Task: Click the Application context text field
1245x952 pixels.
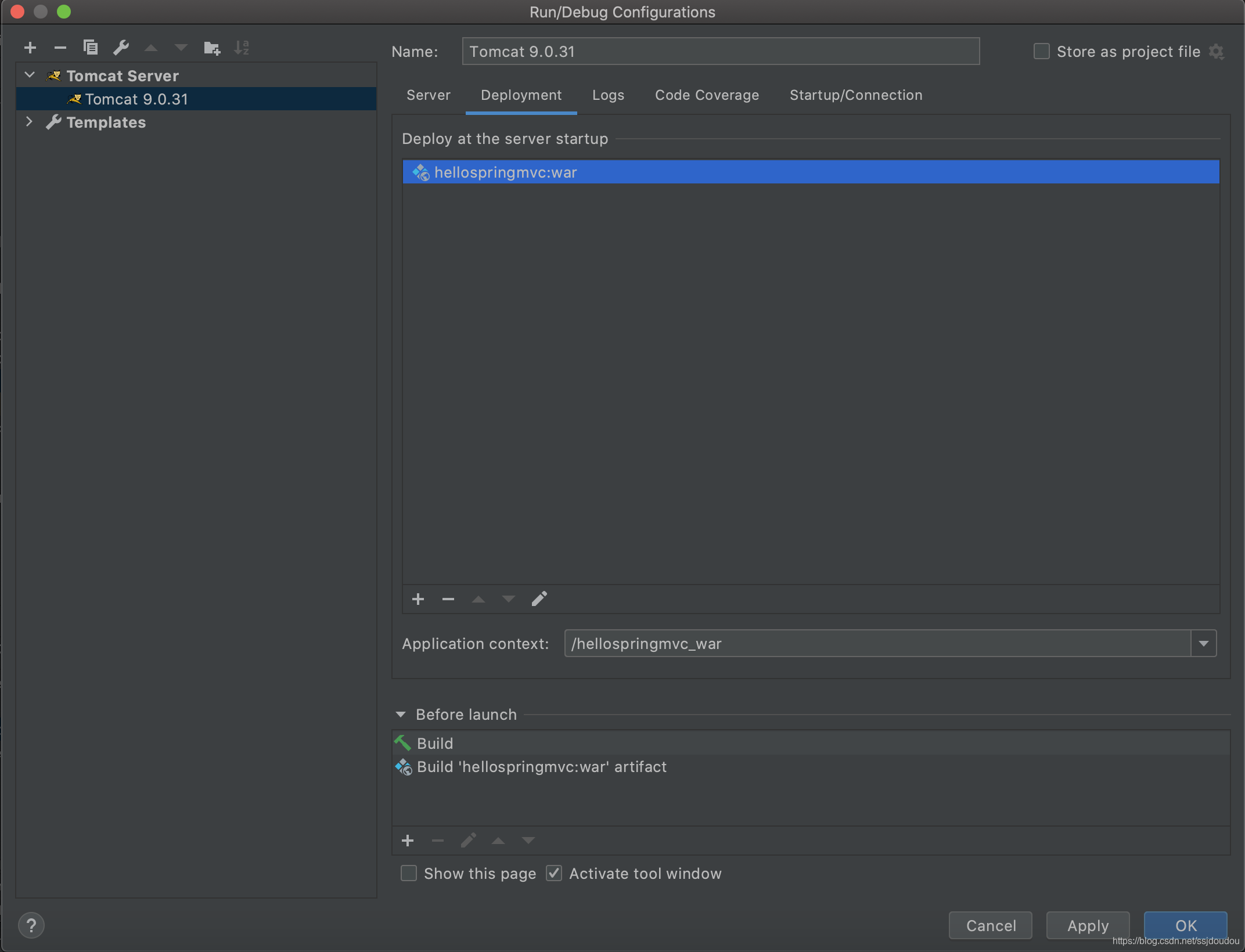Action: click(x=878, y=644)
